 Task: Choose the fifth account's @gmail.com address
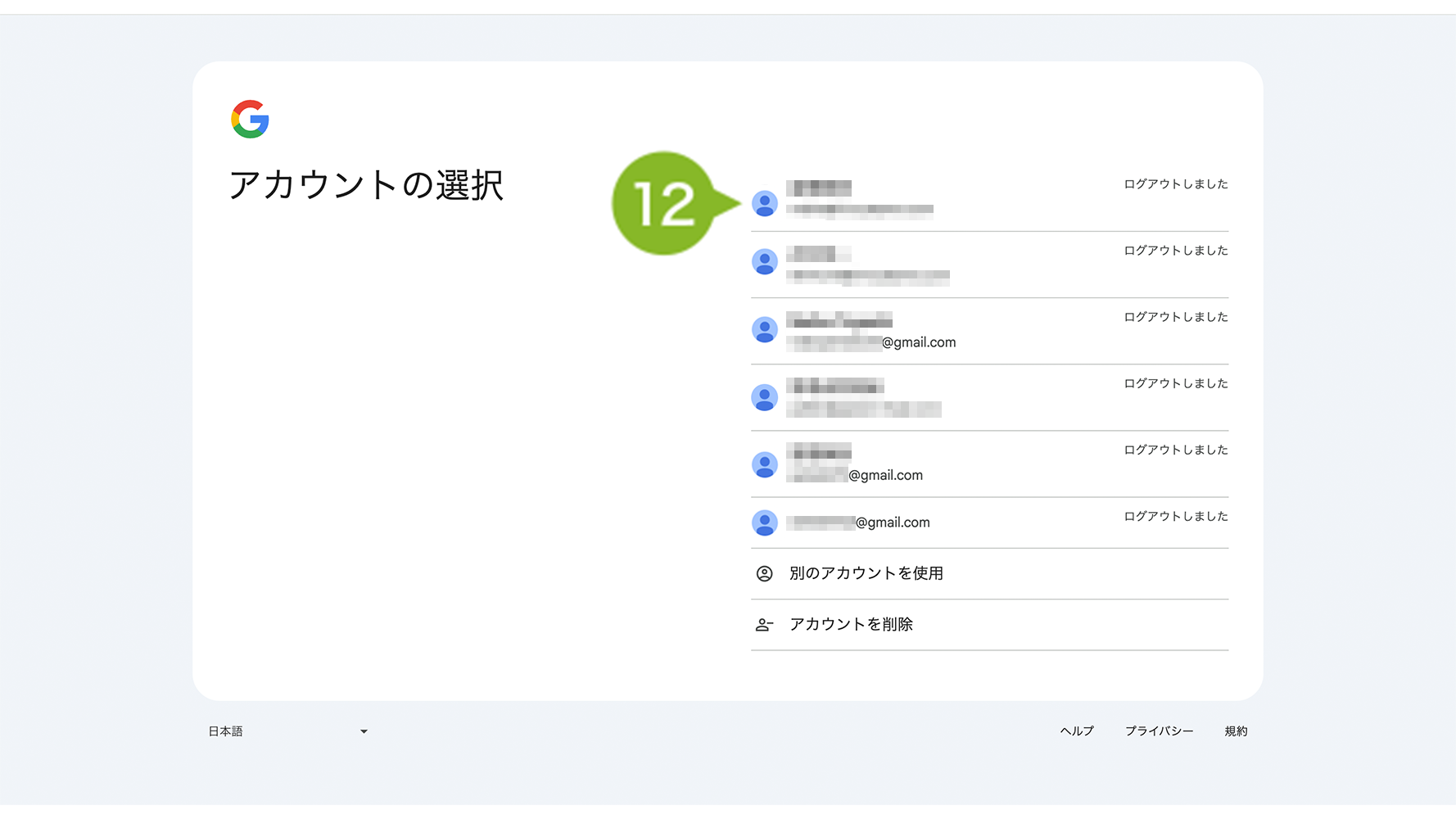[x=854, y=475]
